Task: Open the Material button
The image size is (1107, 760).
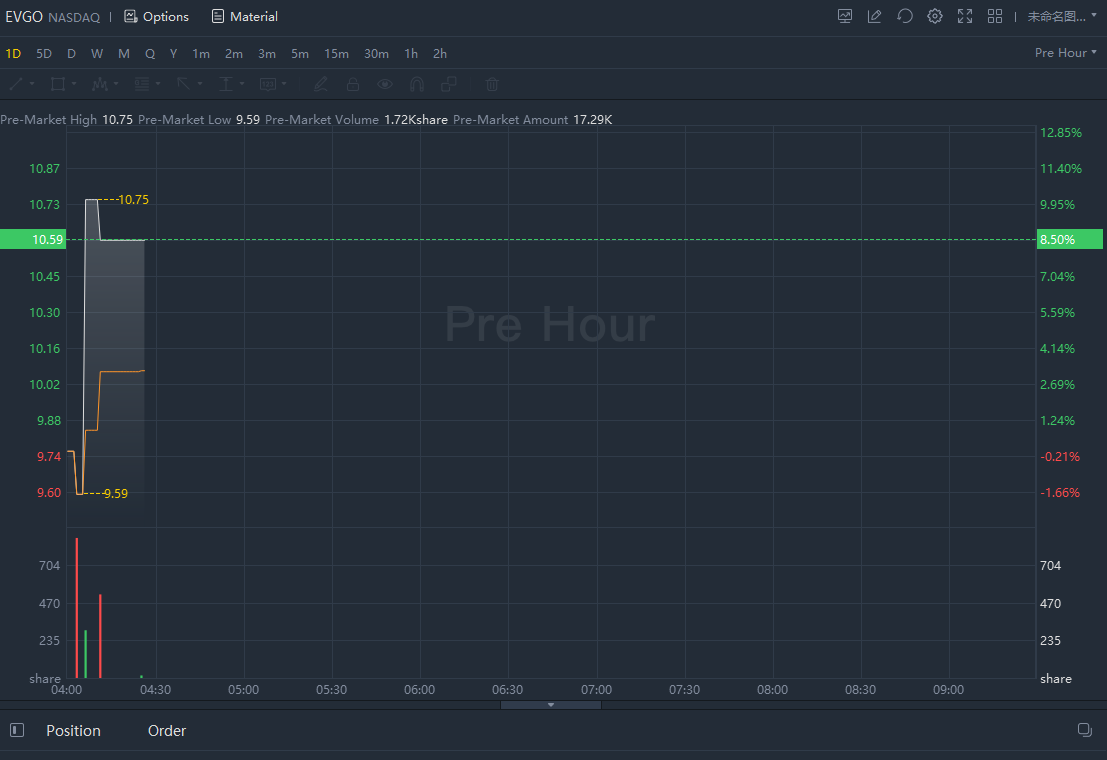Action: (244, 16)
